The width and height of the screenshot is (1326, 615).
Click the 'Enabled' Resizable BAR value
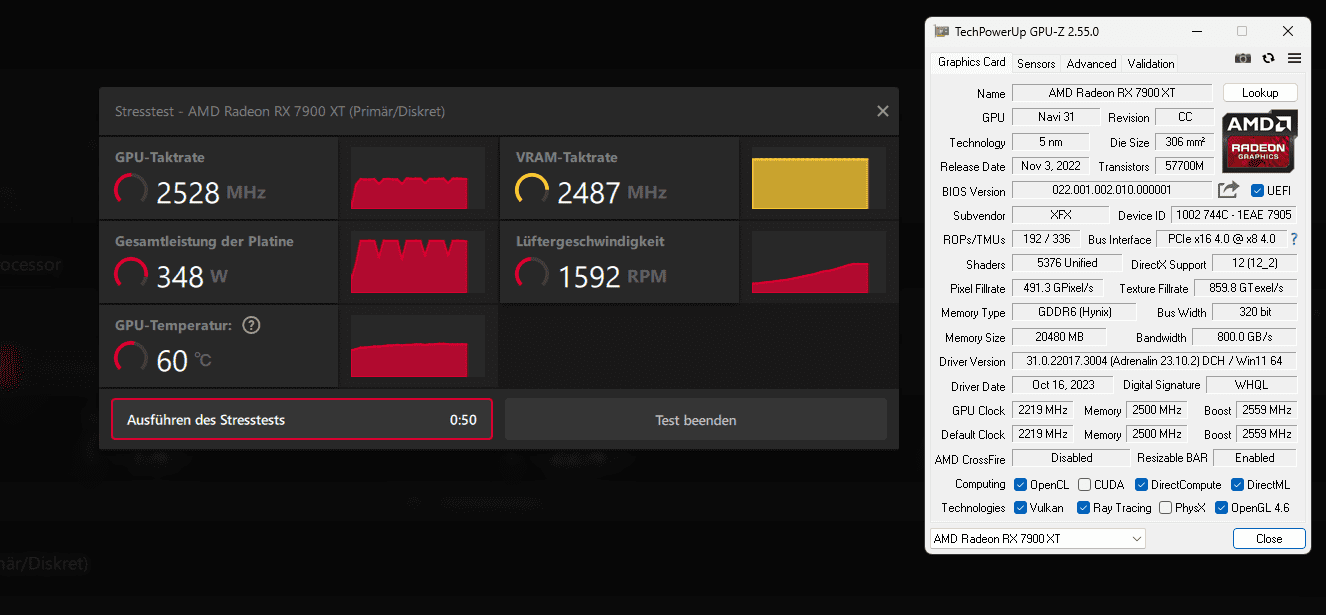coord(1255,458)
